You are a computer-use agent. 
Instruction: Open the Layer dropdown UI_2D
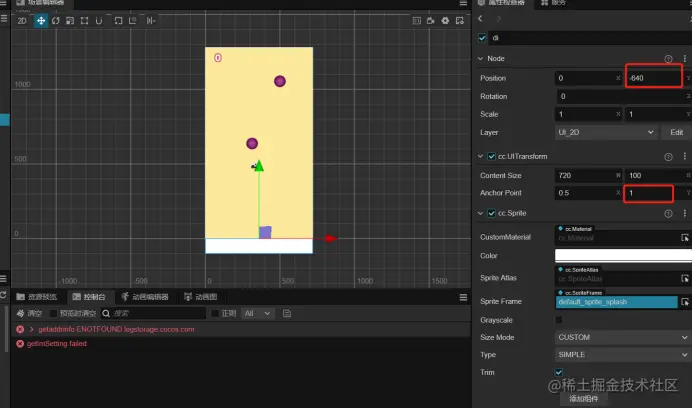tap(606, 132)
